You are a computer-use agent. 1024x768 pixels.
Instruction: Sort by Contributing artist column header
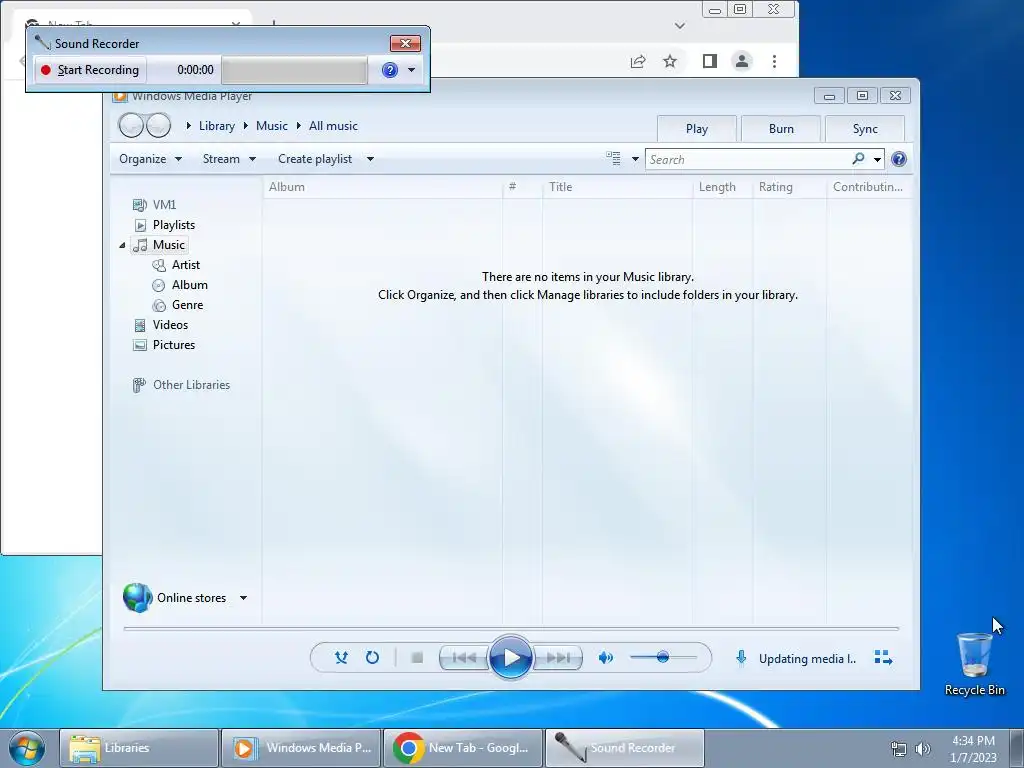pos(869,187)
